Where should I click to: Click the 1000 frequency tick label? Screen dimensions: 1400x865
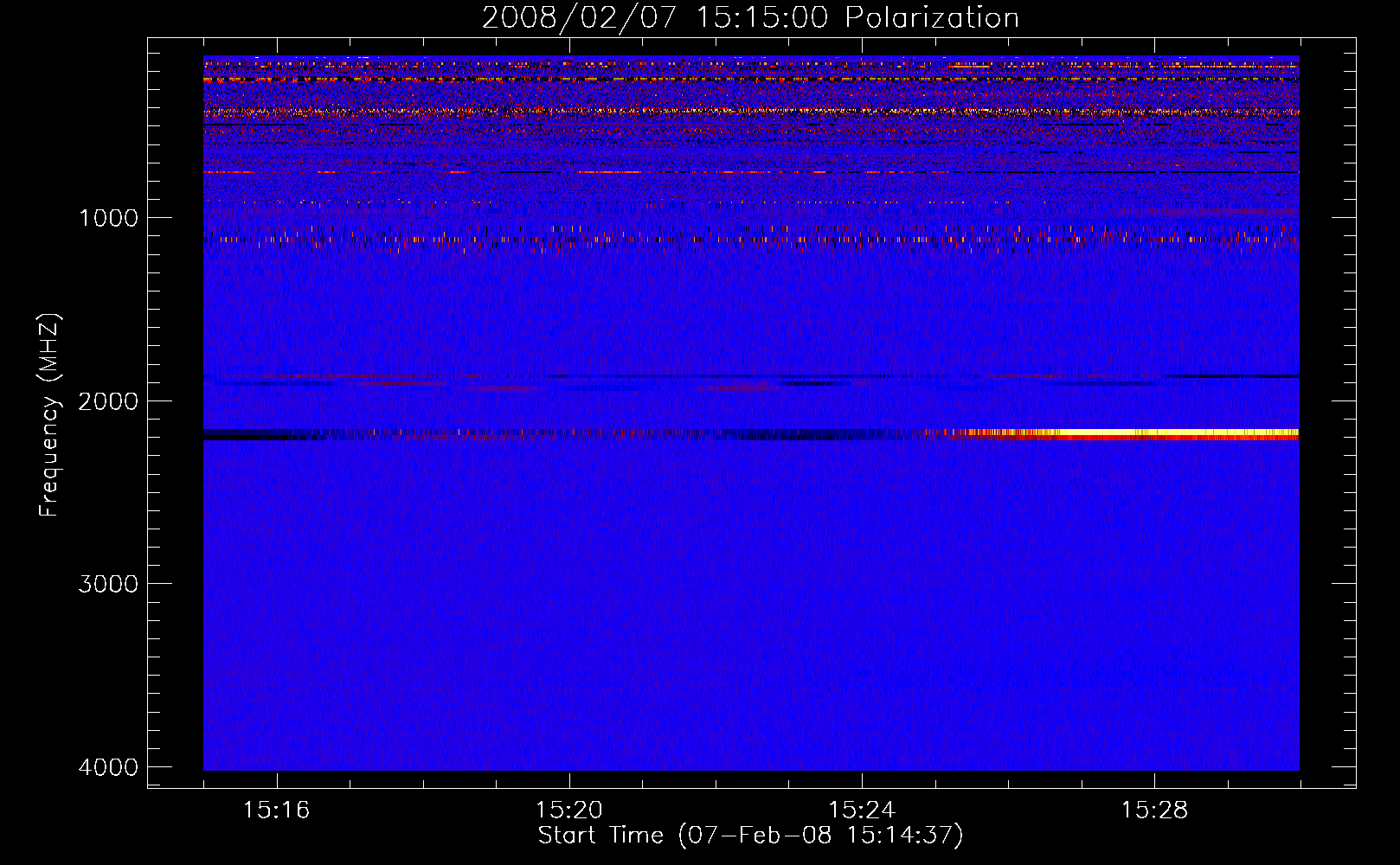(x=108, y=218)
